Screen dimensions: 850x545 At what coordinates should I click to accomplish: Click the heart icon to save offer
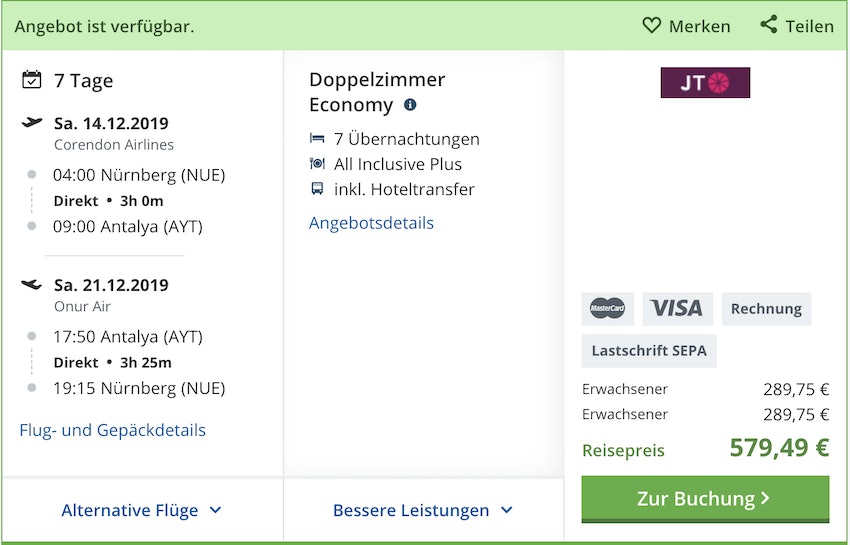tap(652, 25)
